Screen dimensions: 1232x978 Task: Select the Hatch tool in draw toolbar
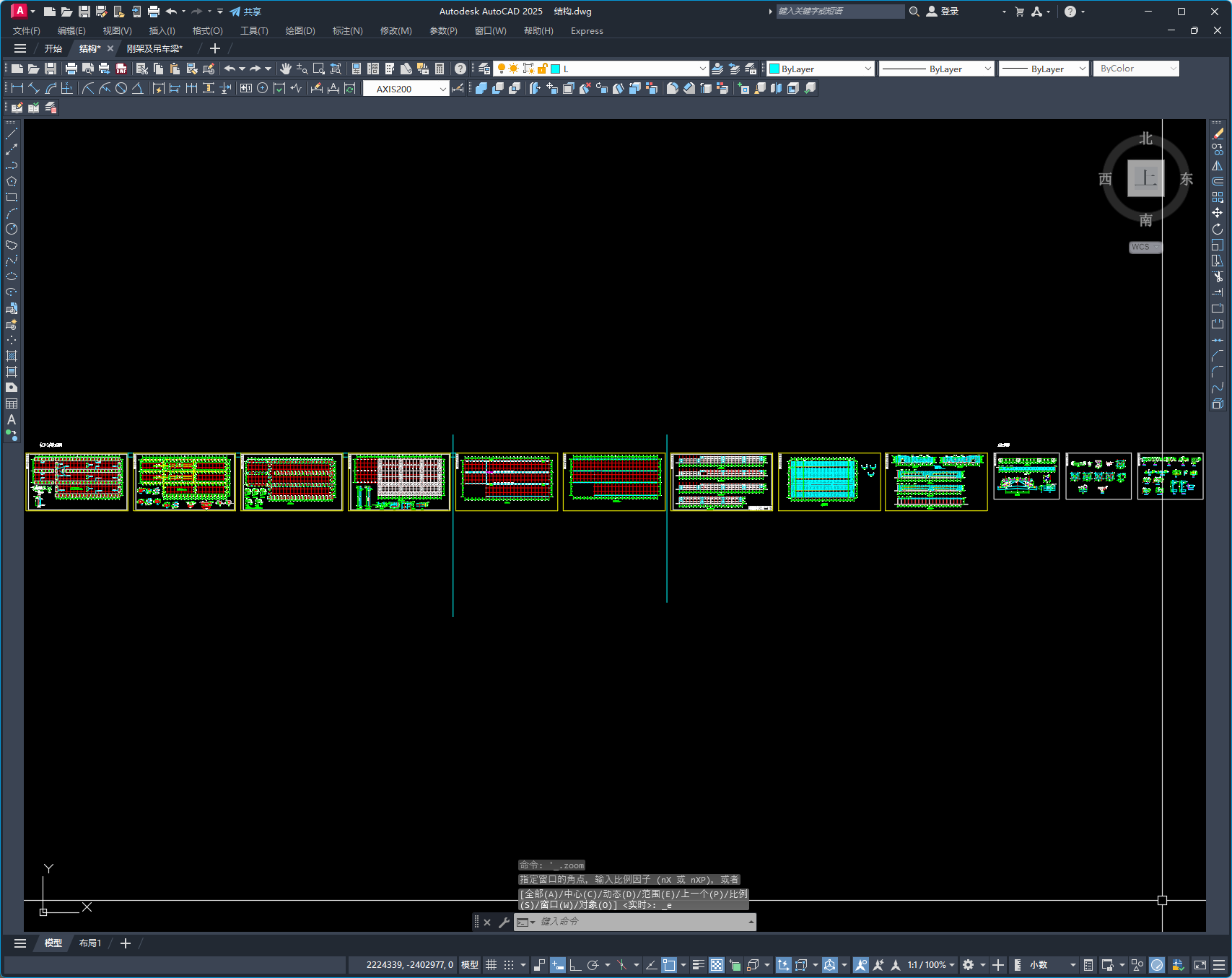pyautogui.click(x=12, y=356)
